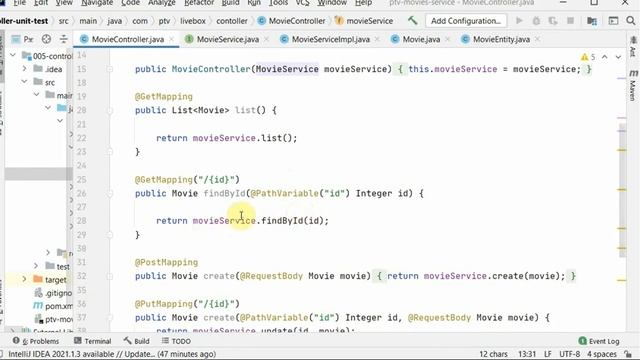The height and width of the screenshot is (360, 640).
Task: Open the Ant tool window
Action: [633, 47]
